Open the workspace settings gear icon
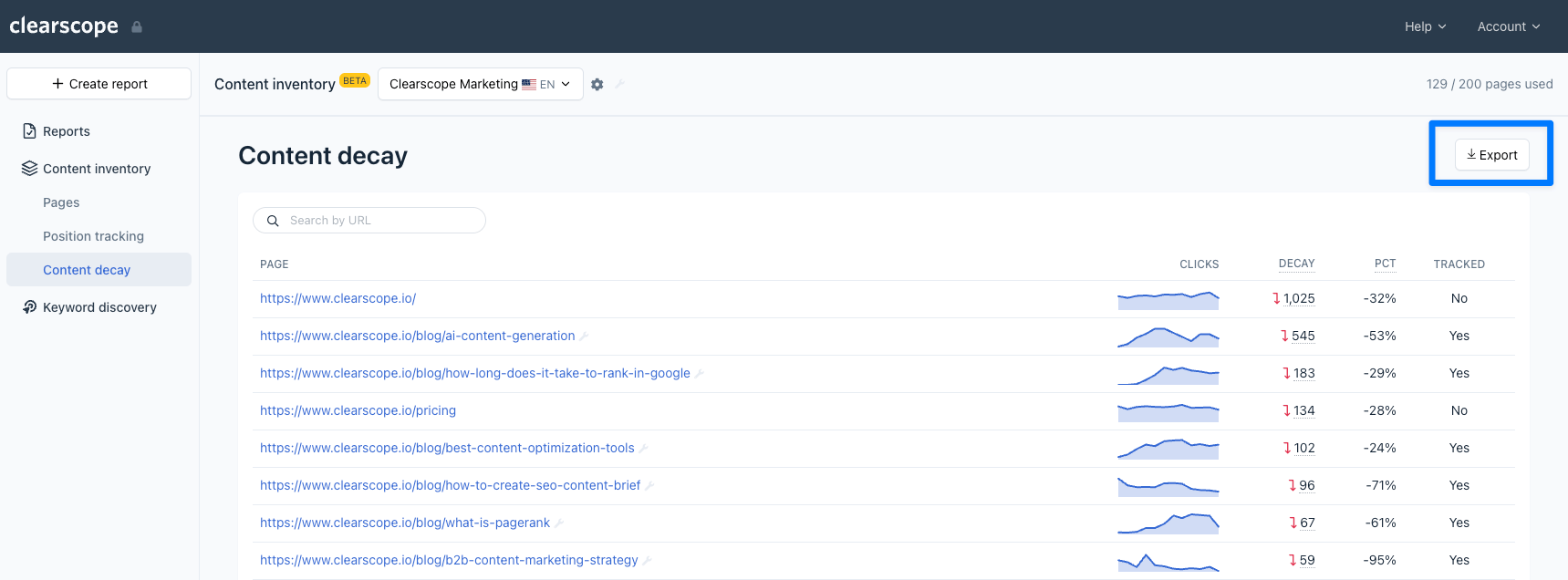The image size is (1568, 580). click(597, 84)
